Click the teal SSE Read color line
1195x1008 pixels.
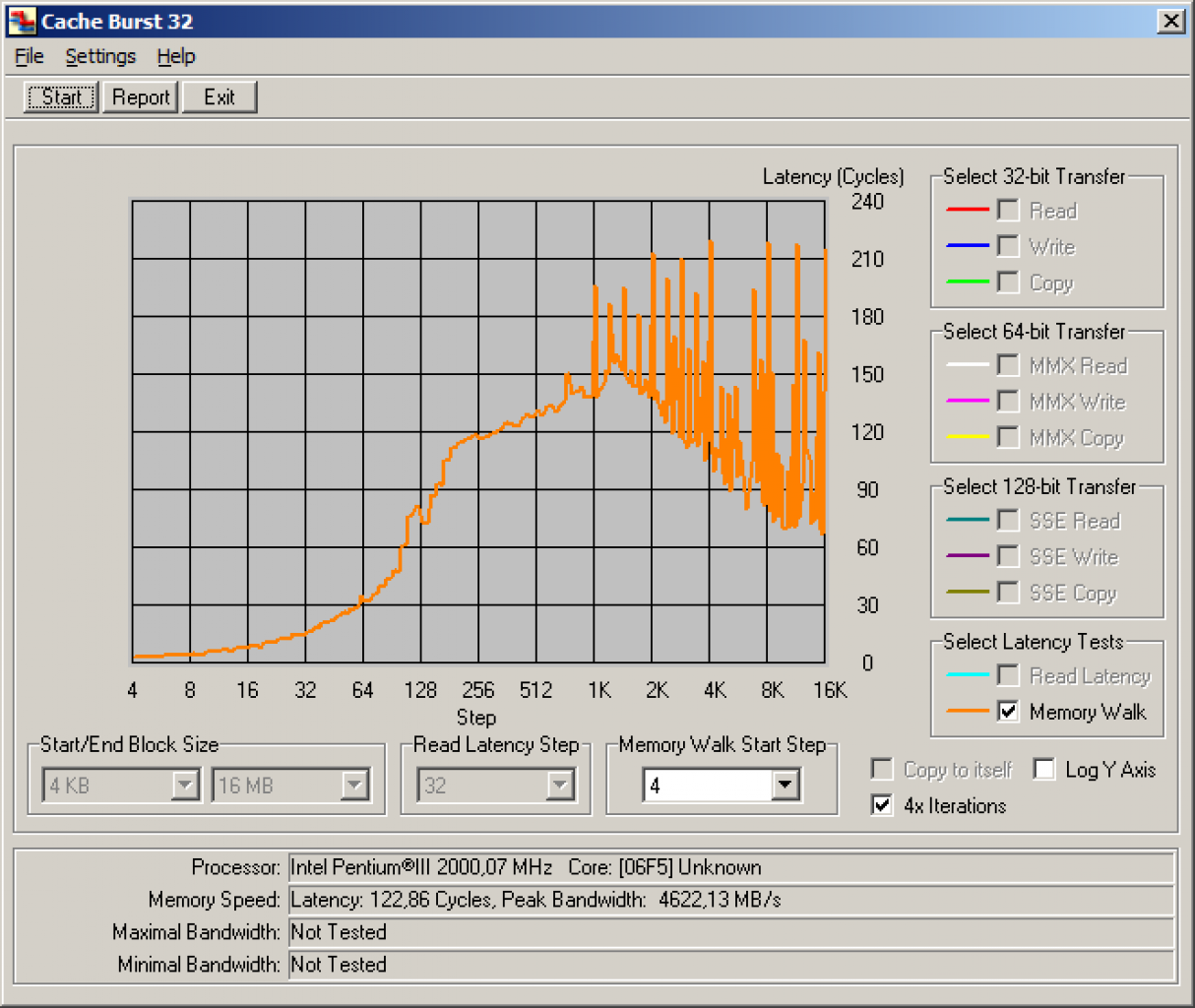968,520
